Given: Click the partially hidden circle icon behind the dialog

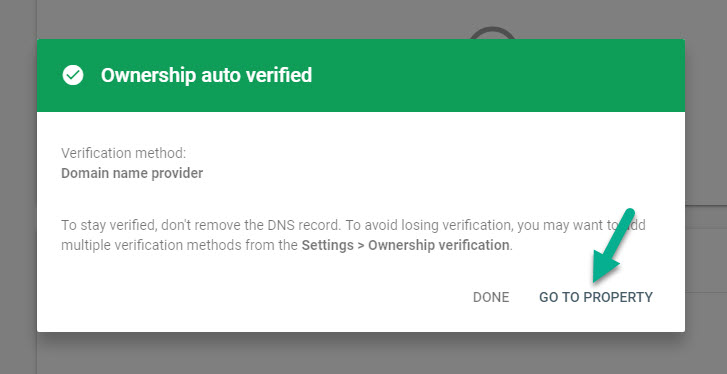Looking at the screenshot, I should tap(492, 33).
